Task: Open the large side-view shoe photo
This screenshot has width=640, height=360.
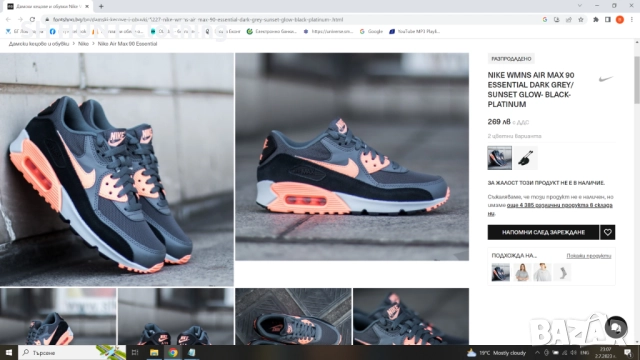Action: (x=352, y=157)
